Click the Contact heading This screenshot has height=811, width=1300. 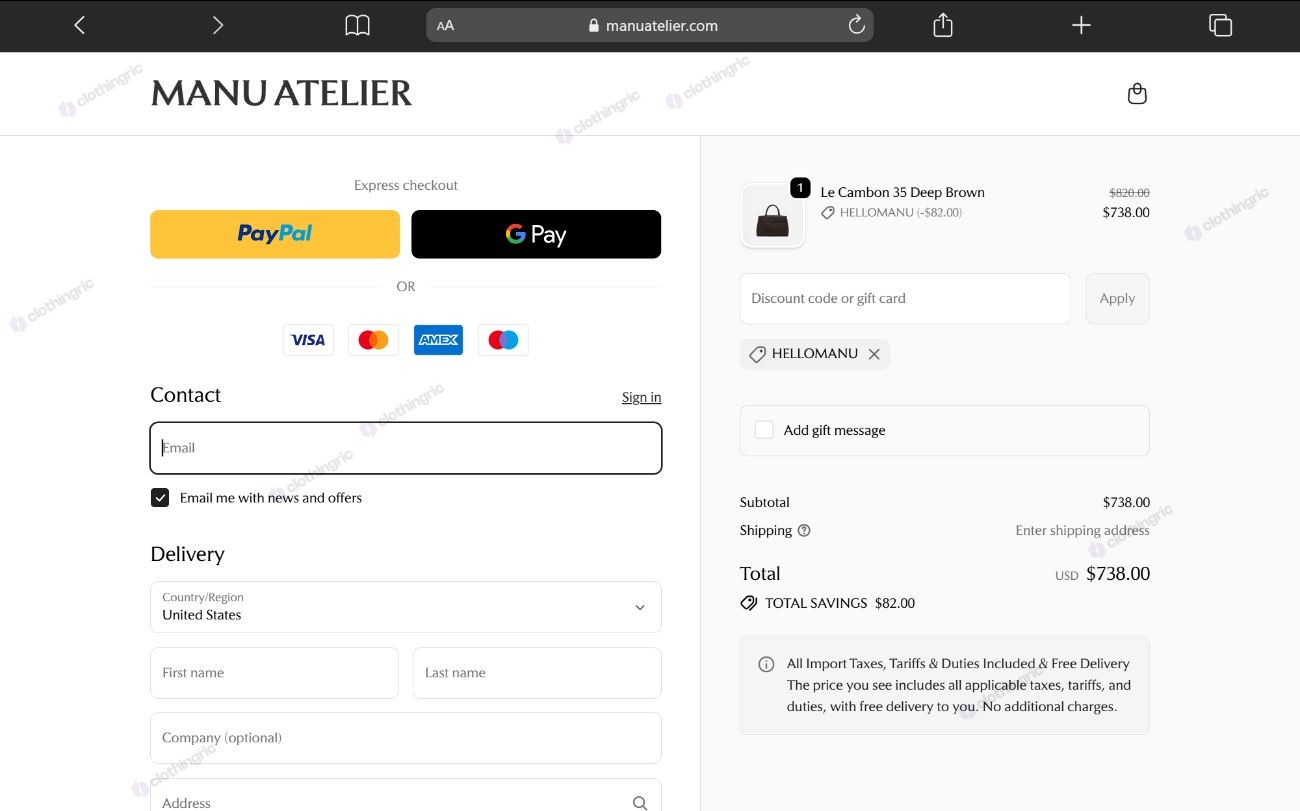click(185, 395)
